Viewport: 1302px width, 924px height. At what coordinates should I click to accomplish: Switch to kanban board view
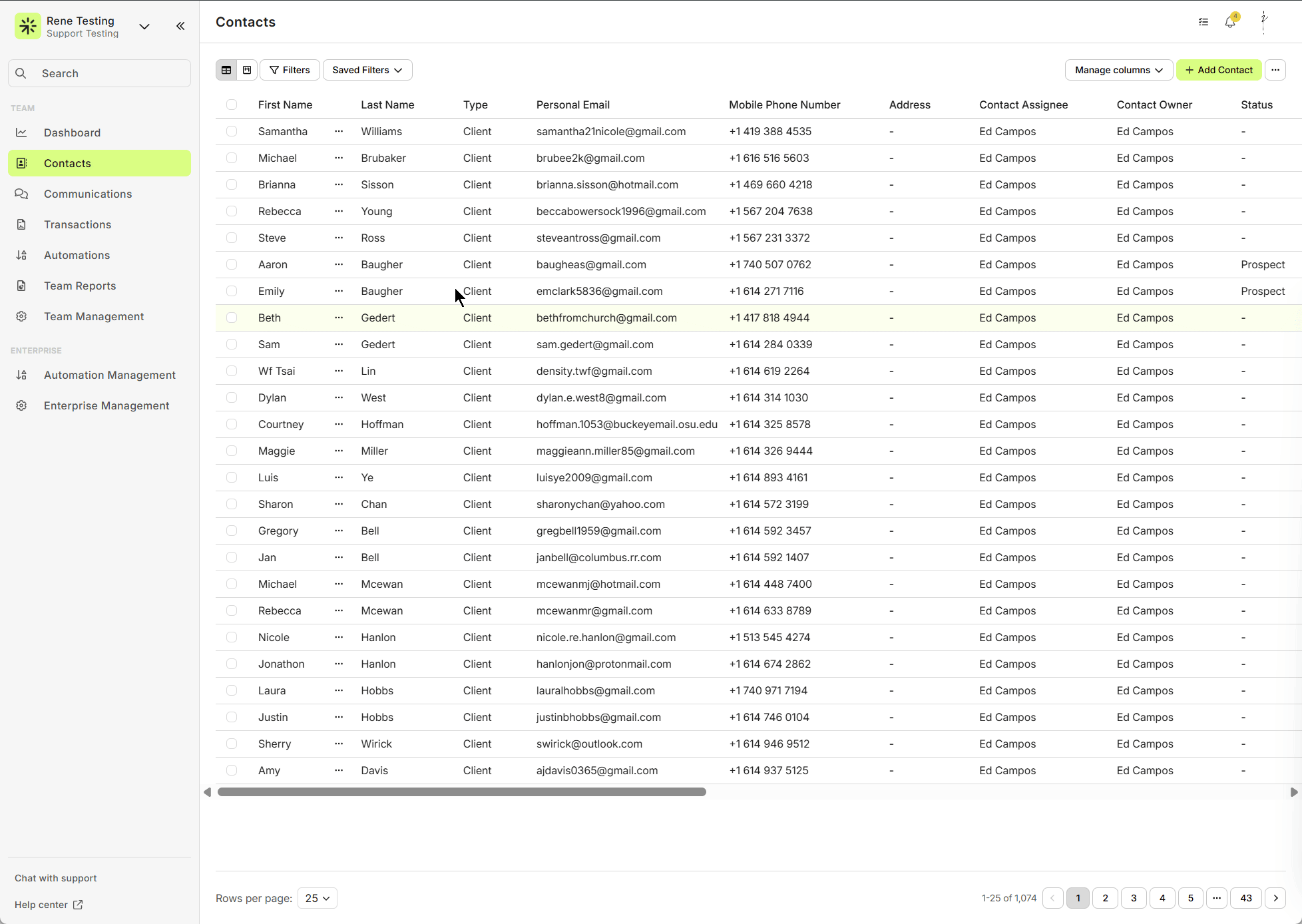click(246, 70)
